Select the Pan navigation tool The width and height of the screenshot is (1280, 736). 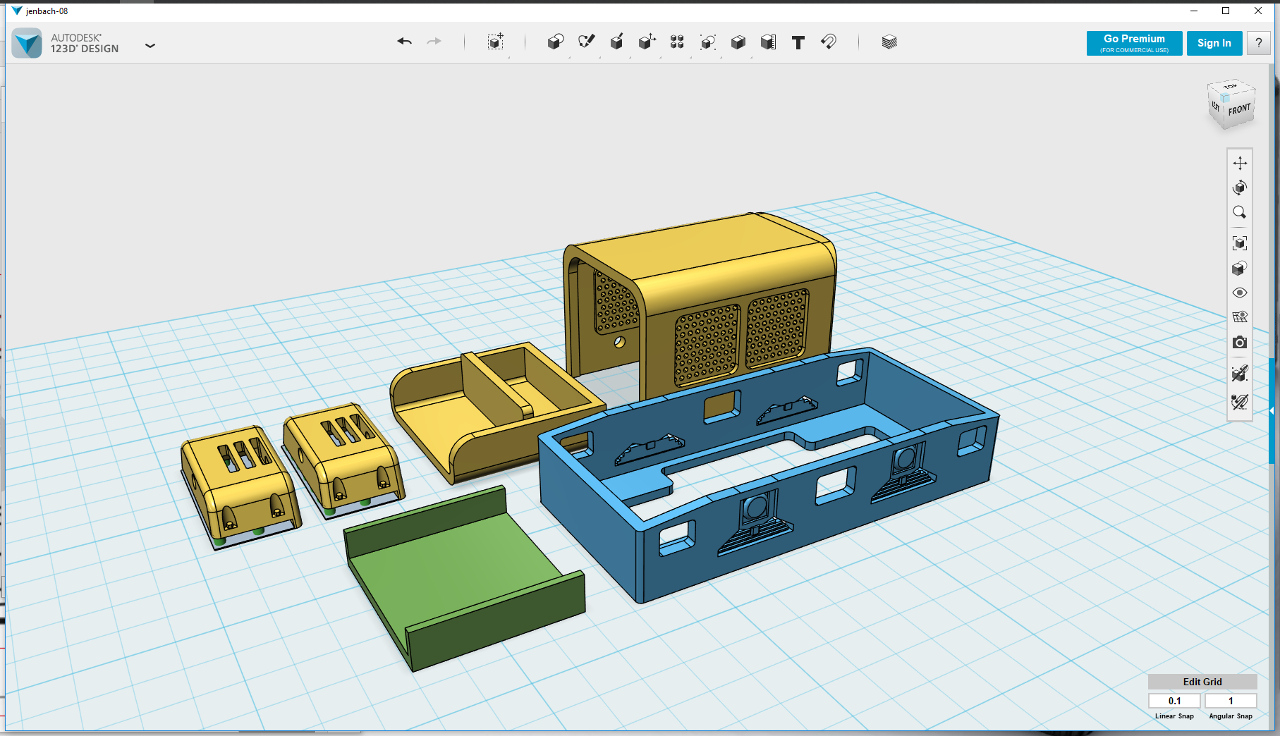point(1240,163)
